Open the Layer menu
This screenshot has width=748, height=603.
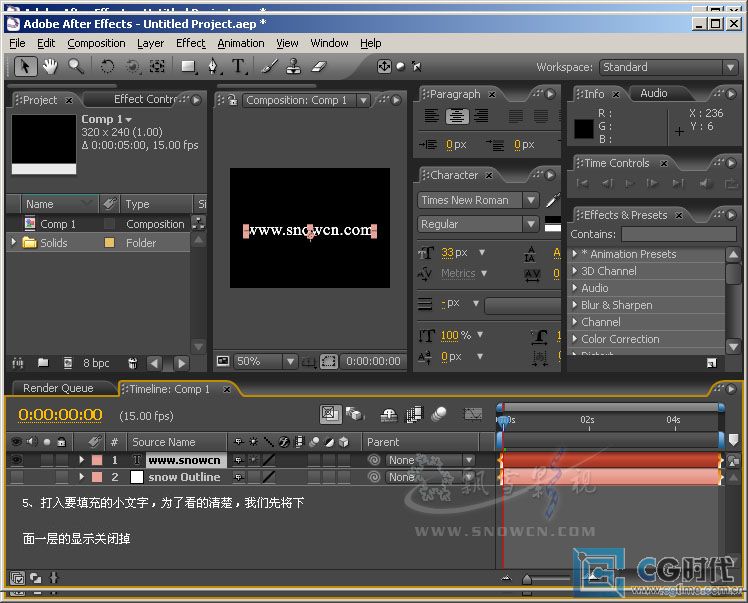click(150, 43)
